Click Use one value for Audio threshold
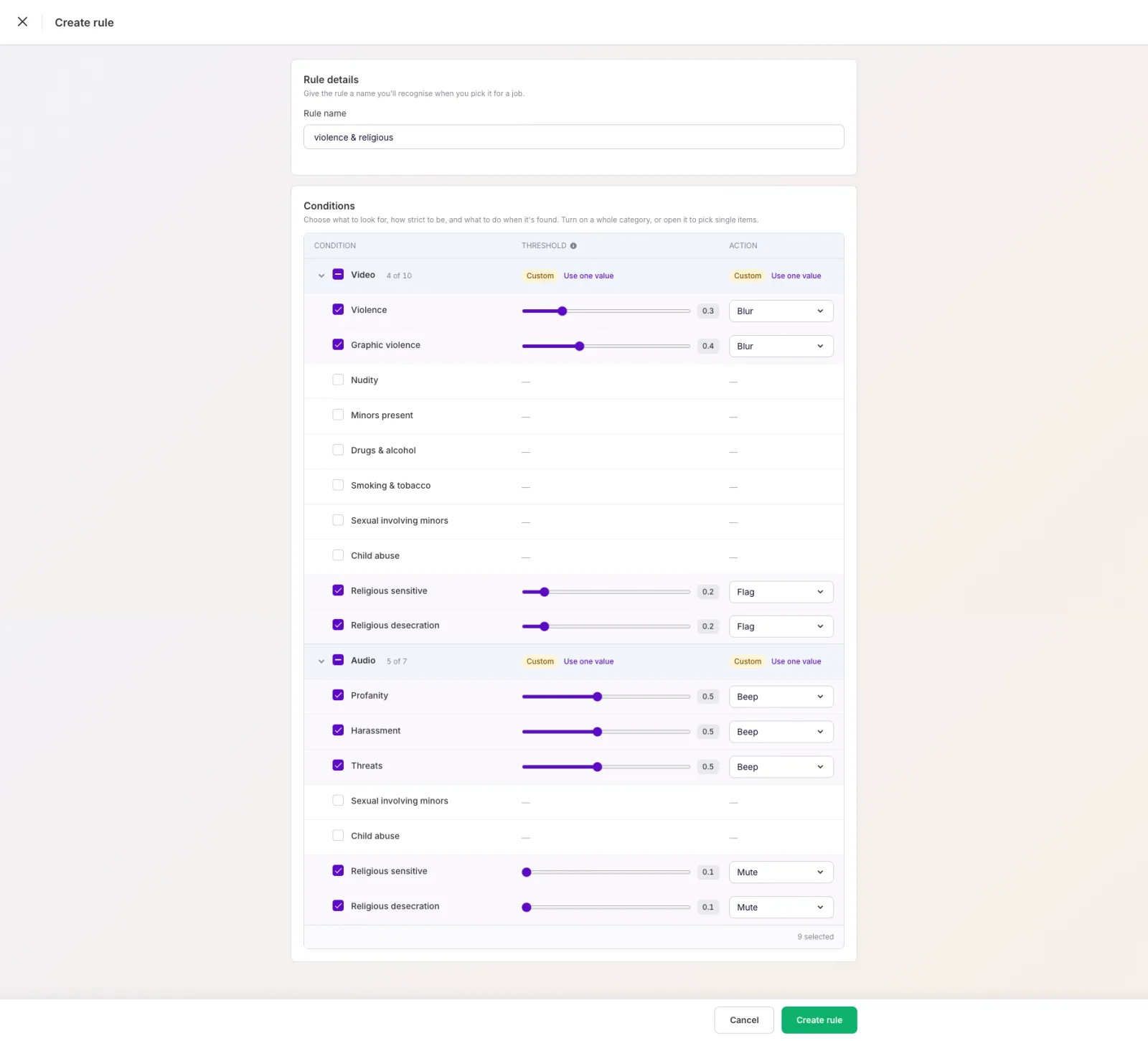The image size is (1148, 1041). pos(588,662)
